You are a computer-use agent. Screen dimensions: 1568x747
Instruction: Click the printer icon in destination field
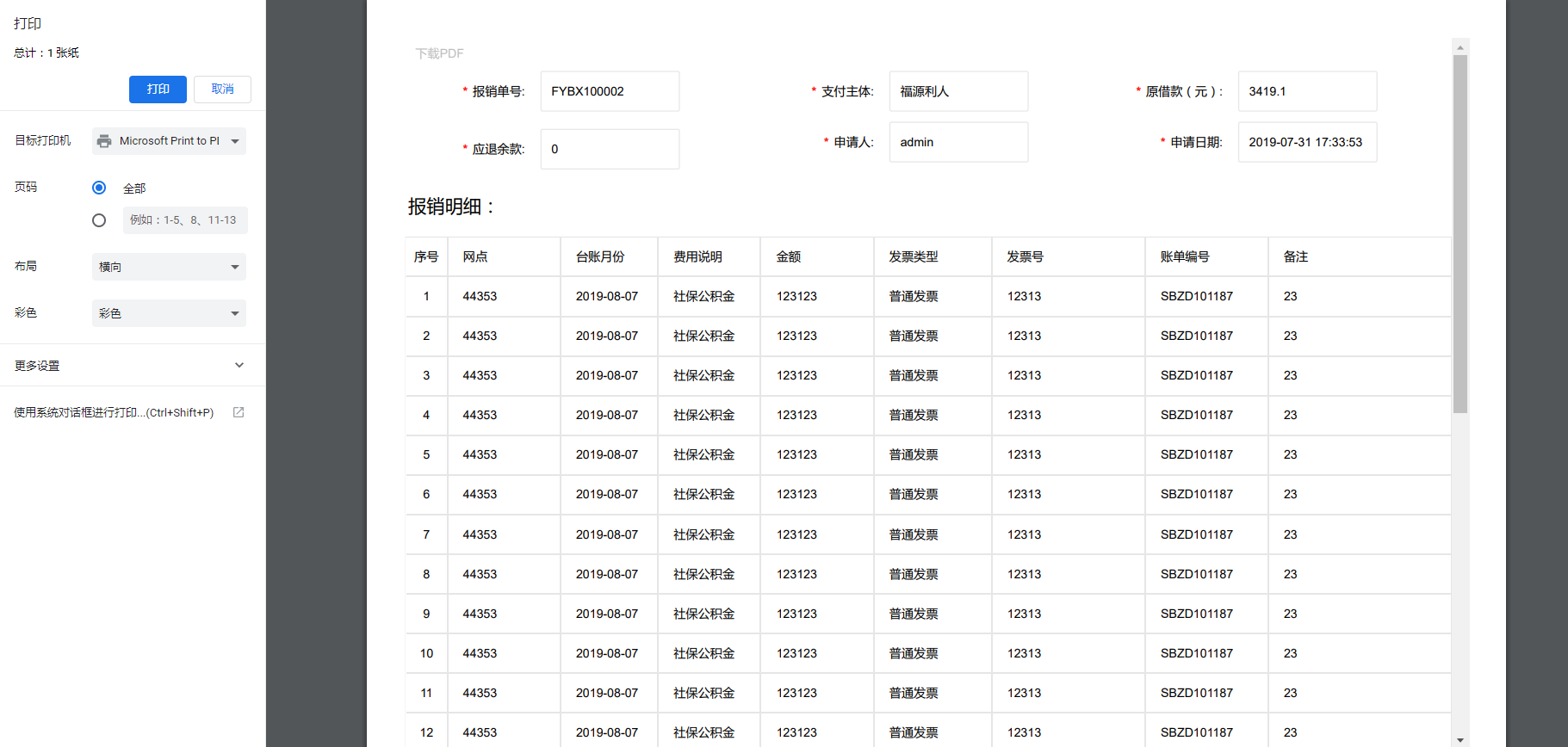pyautogui.click(x=104, y=141)
